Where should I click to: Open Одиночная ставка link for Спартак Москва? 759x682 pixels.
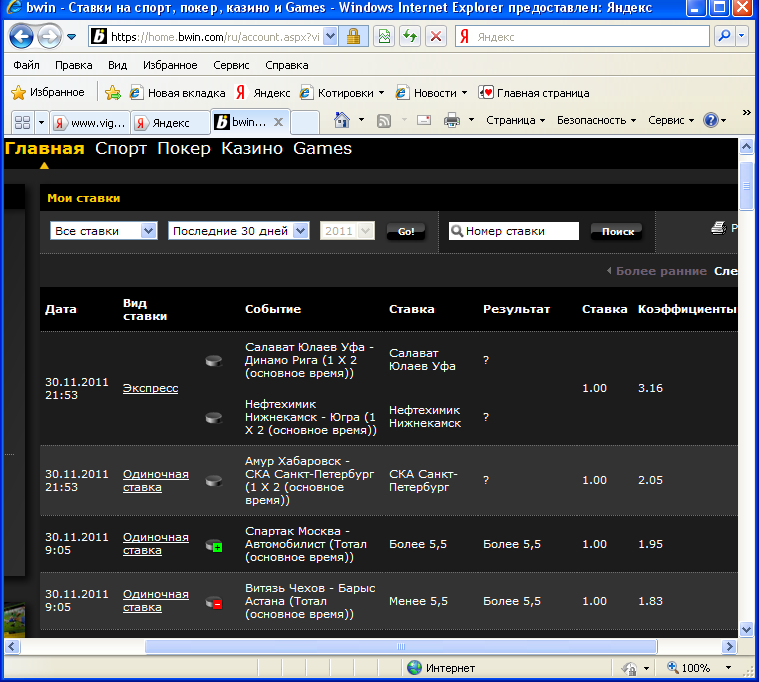pyautogui.click(x=155, y=544)
